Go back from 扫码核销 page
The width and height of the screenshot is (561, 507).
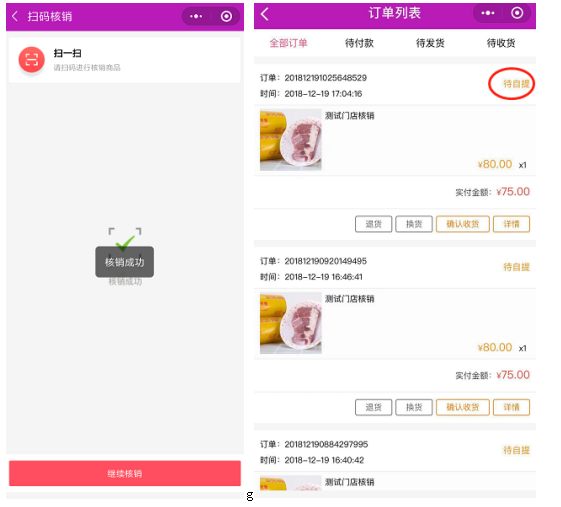15,16
